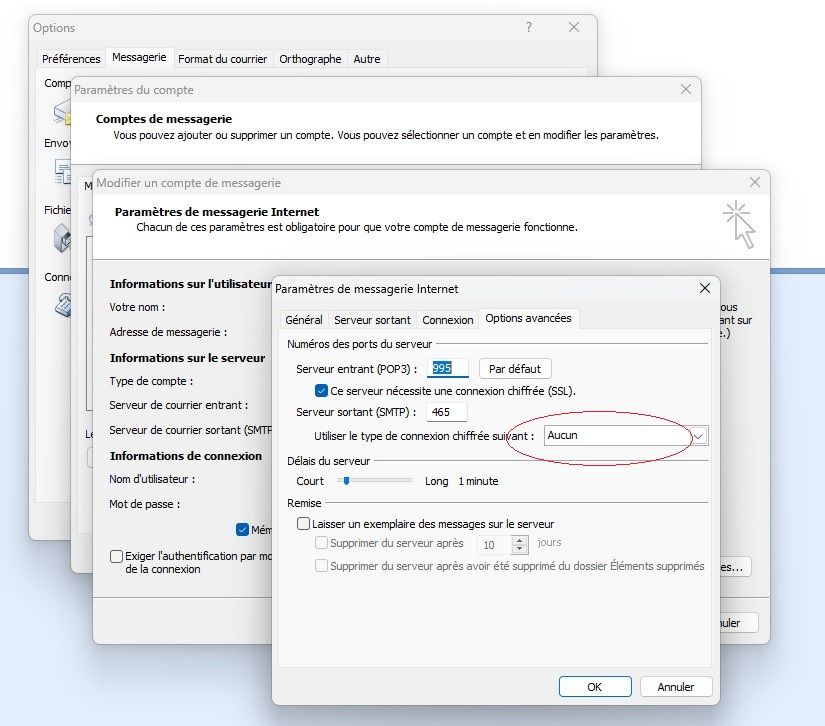Screen dimensions: 825x726
Task: Click the 'Adresse de messagerie :' label
Action: point(168,332)
